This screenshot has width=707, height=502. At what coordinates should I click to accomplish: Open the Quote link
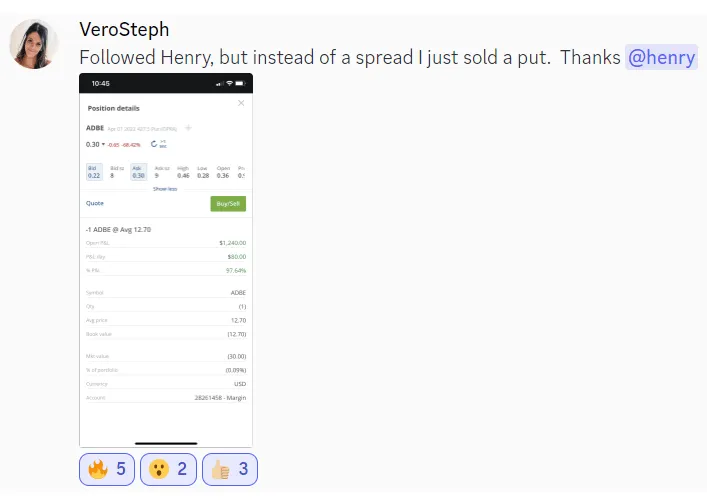click(x=95, y=203)
